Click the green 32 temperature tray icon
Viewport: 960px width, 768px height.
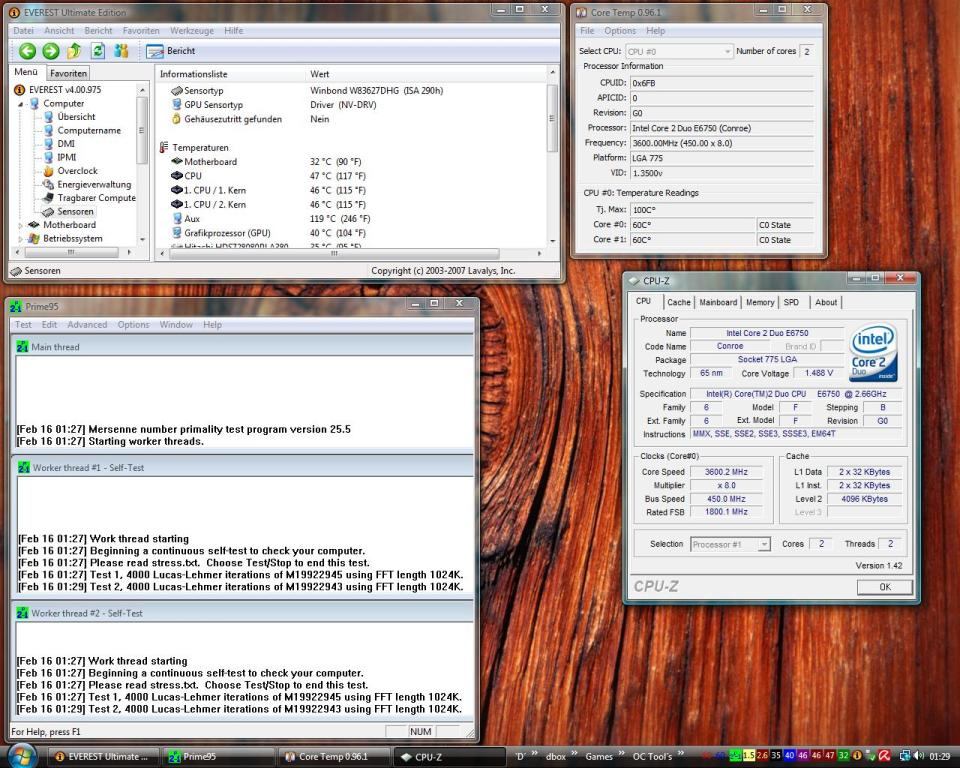pyautogui.click(x=843, y=756)
